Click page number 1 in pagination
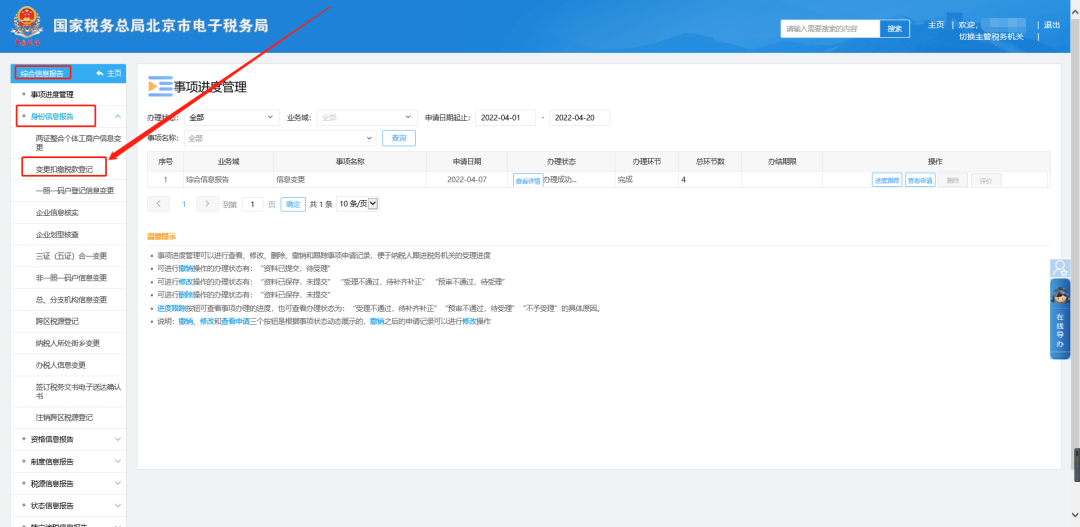Viewport: 1080px width, 527px height. (184, 204)
